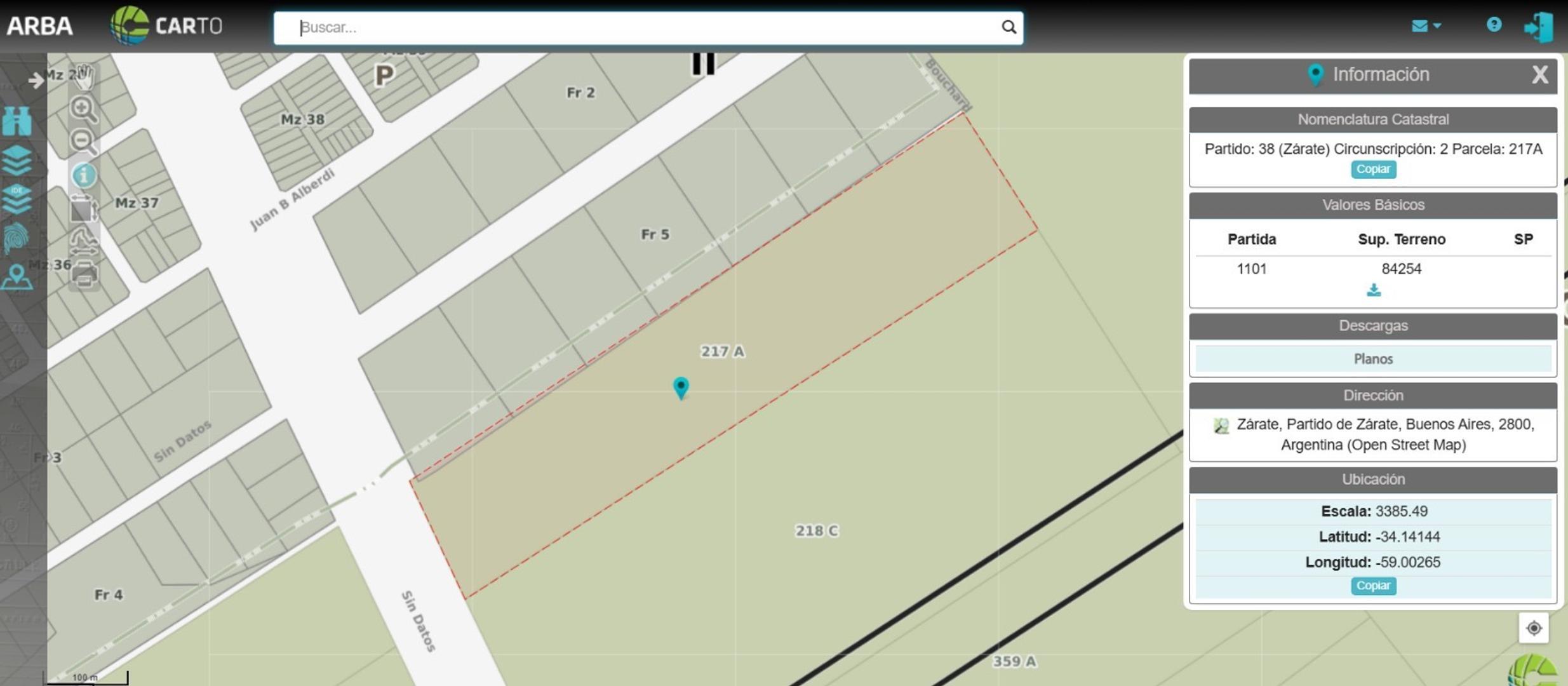The image size is (1568, 686).
Task: Activate the pan hand tool
Action: (x=86, y=77)
